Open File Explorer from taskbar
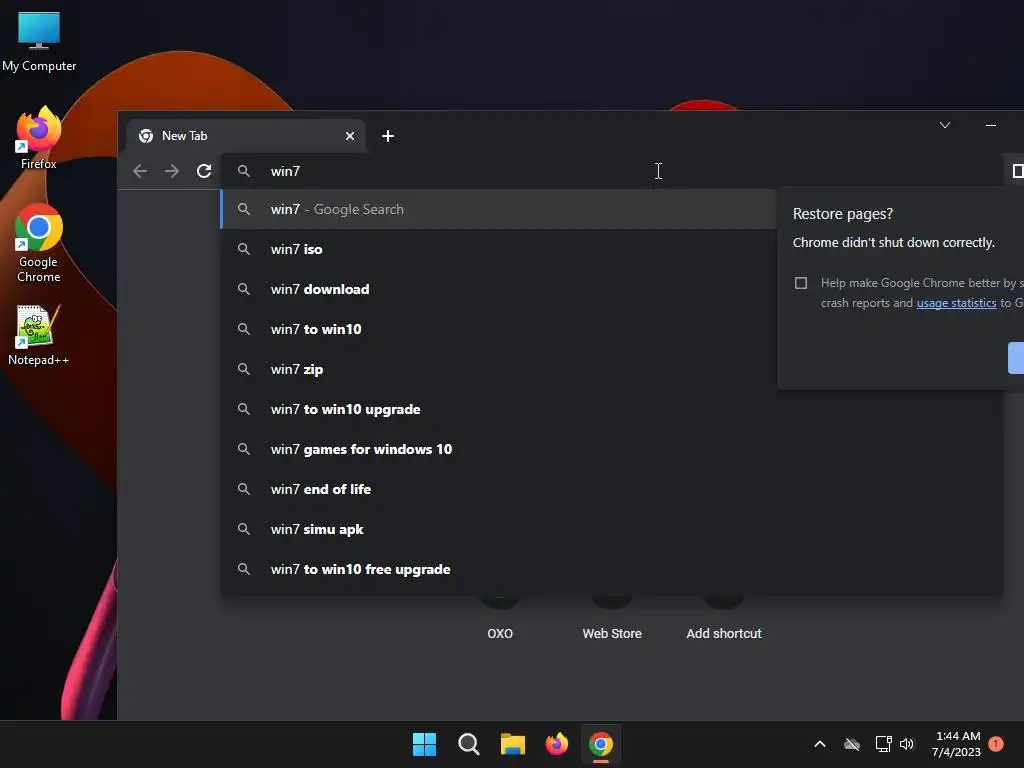1024x768 pixels. pyautogui.click(x=513, y=744)
